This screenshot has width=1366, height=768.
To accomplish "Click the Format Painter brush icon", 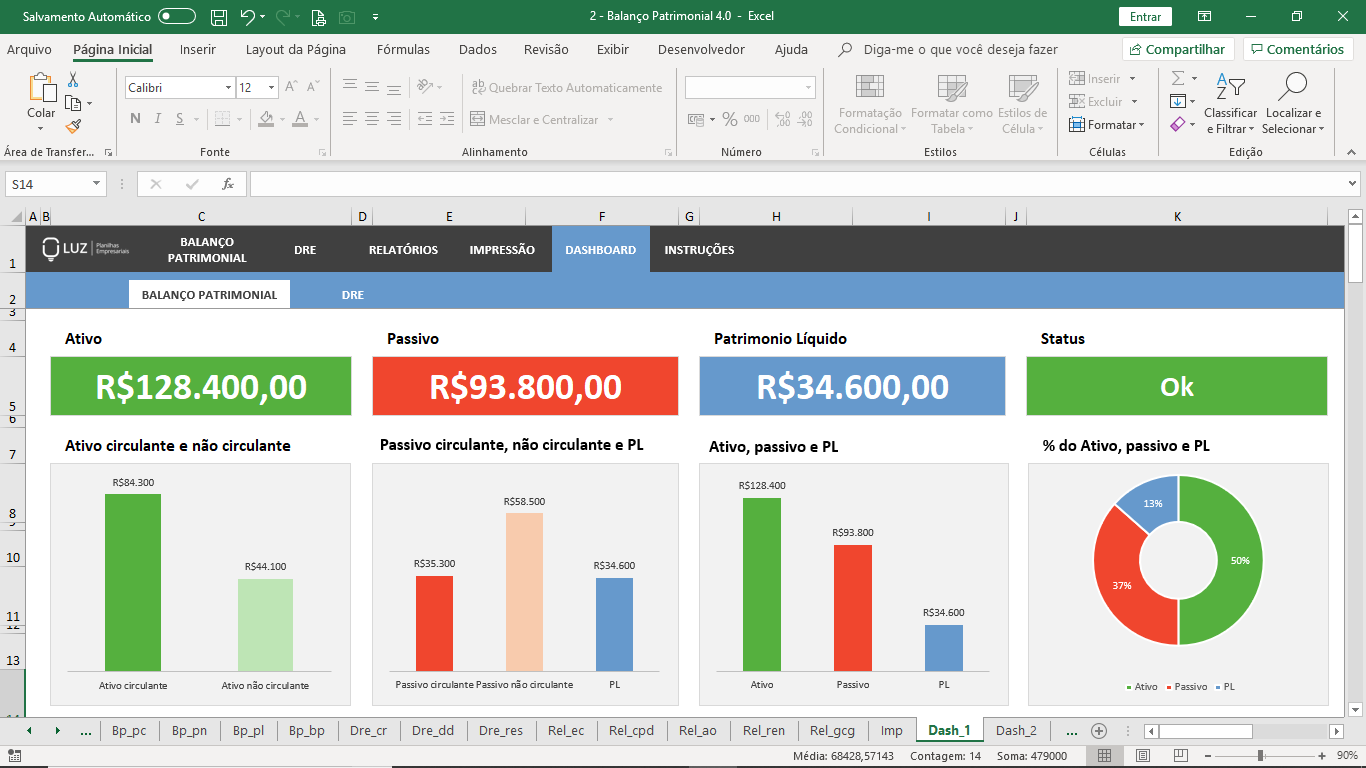I will coord(73,127).
